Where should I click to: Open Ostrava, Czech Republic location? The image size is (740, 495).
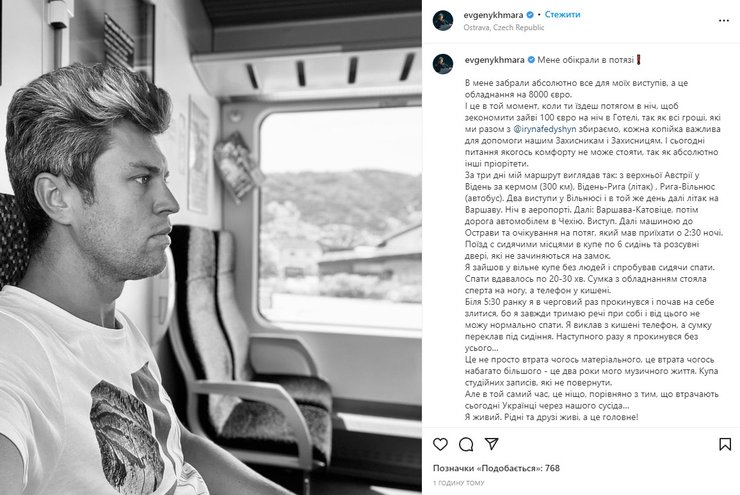(504, 27)
